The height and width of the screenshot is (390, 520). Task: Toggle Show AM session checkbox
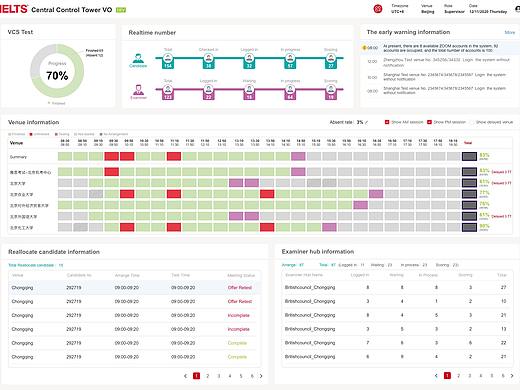(387, 122)
